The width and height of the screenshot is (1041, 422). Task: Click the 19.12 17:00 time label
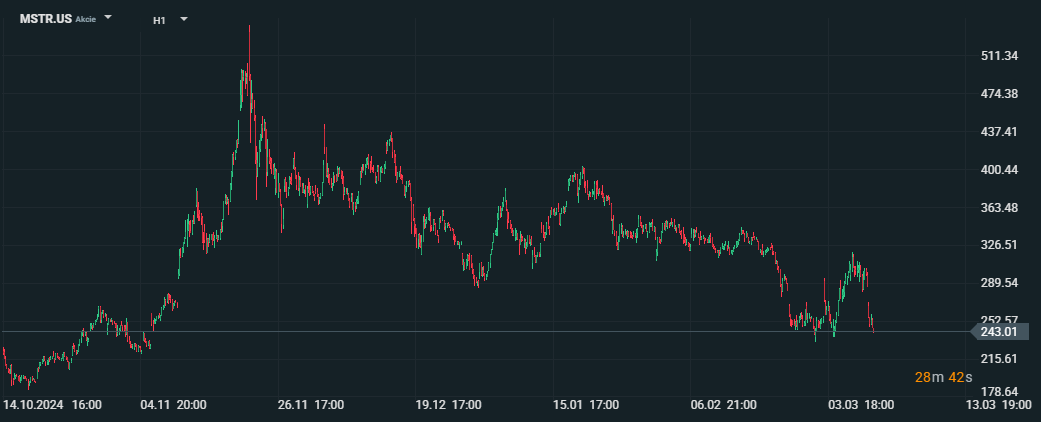tap(448, 405)
